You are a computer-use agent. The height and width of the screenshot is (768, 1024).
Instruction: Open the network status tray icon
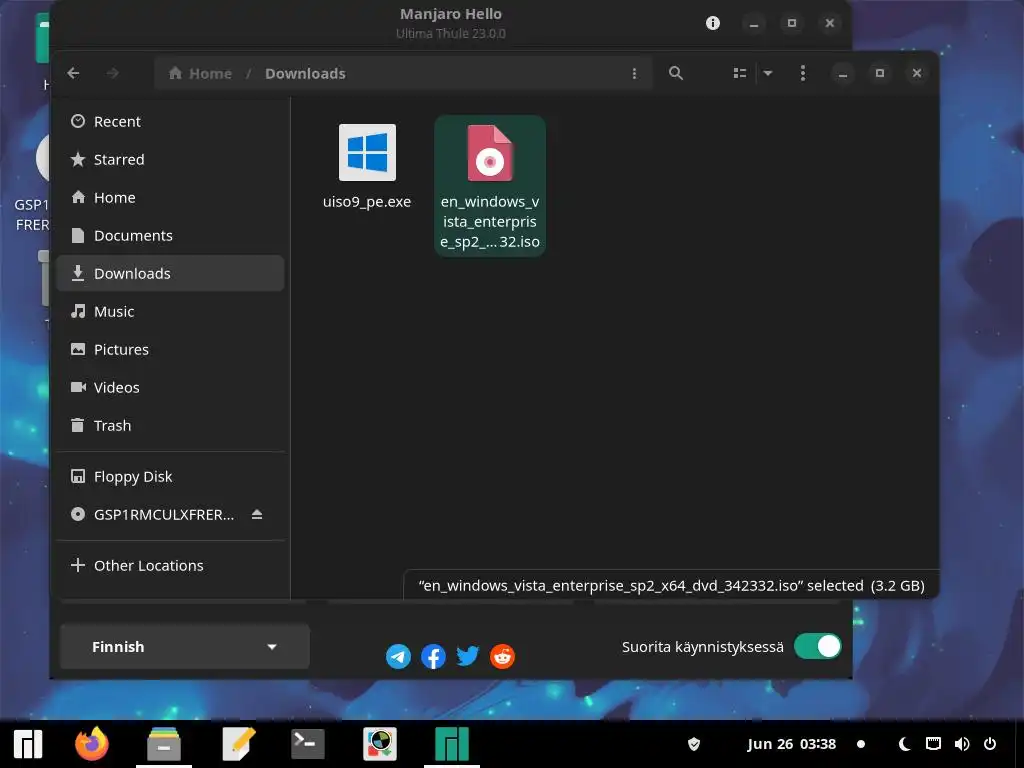pos(934,744)
